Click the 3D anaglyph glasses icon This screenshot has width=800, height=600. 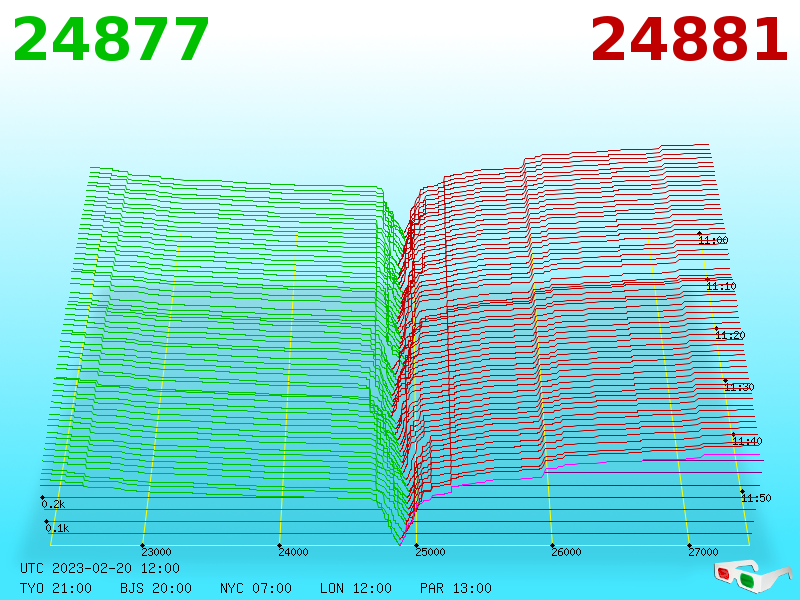point(752,576)
